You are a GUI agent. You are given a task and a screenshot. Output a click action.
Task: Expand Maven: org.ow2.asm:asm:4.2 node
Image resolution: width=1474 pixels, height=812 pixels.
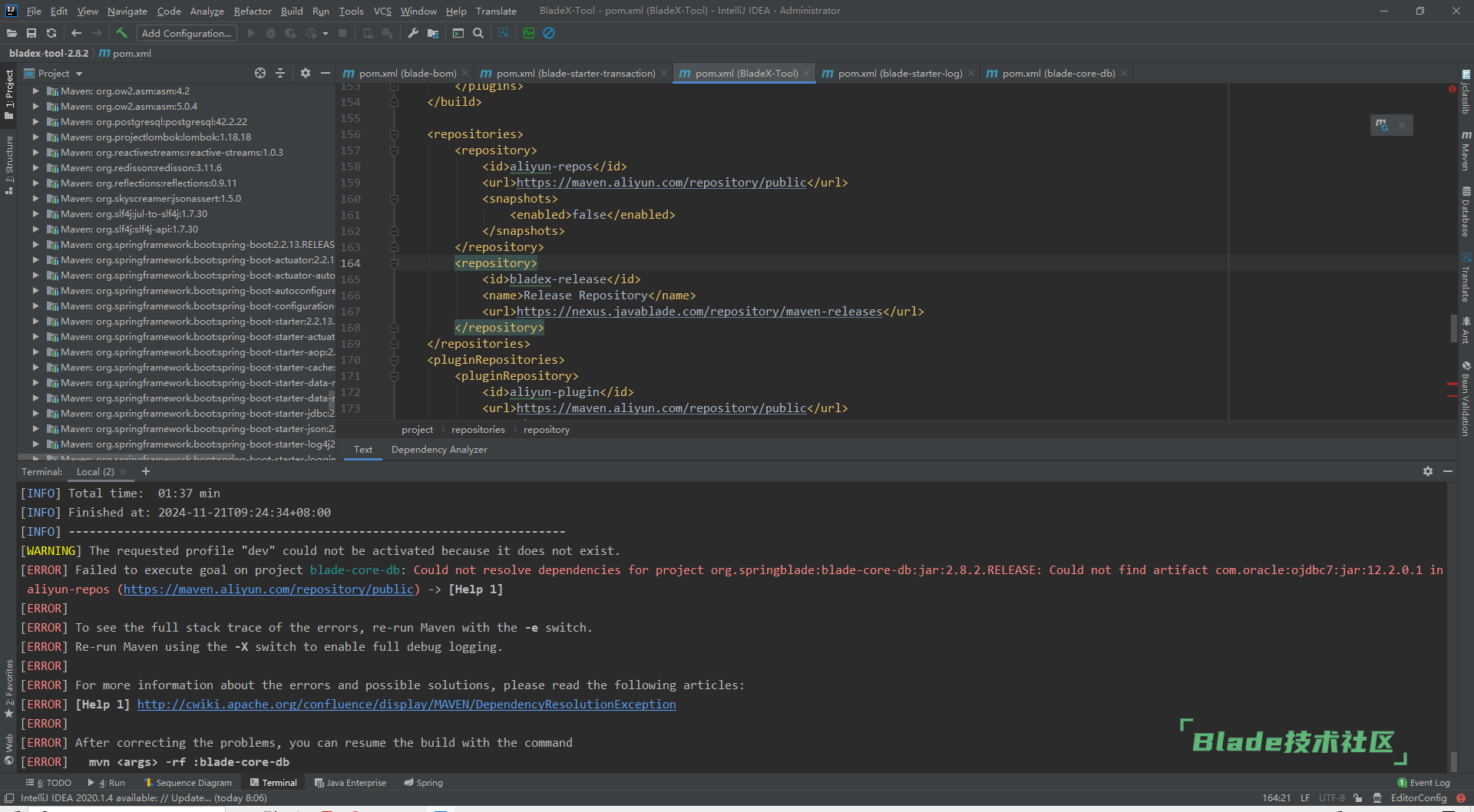(35, 91)
